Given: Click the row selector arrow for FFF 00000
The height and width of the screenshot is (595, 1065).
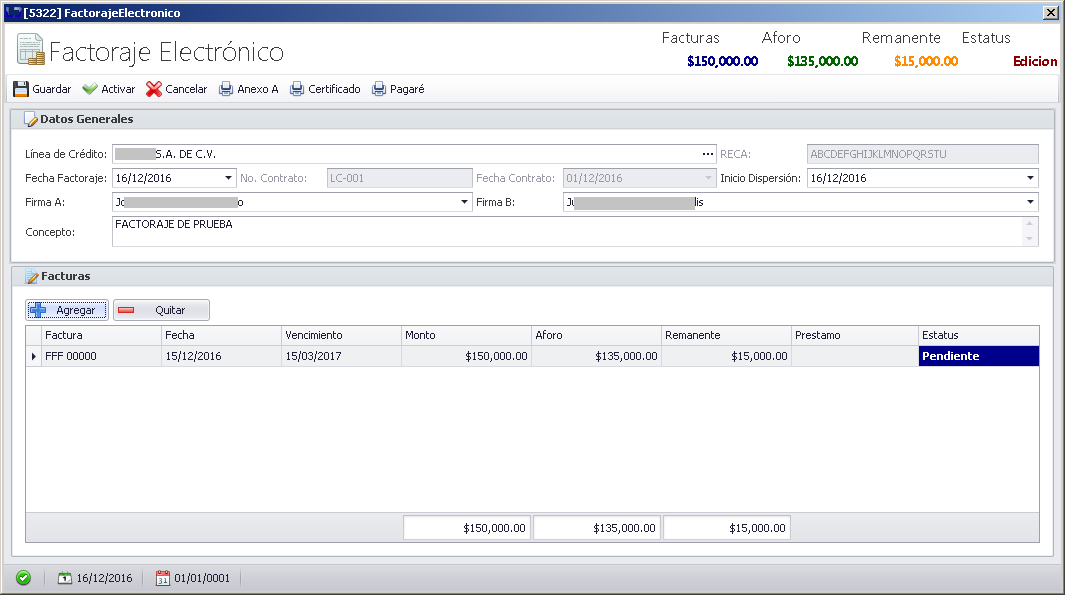Looking at the screenshot, I should [x=33, y=356].
